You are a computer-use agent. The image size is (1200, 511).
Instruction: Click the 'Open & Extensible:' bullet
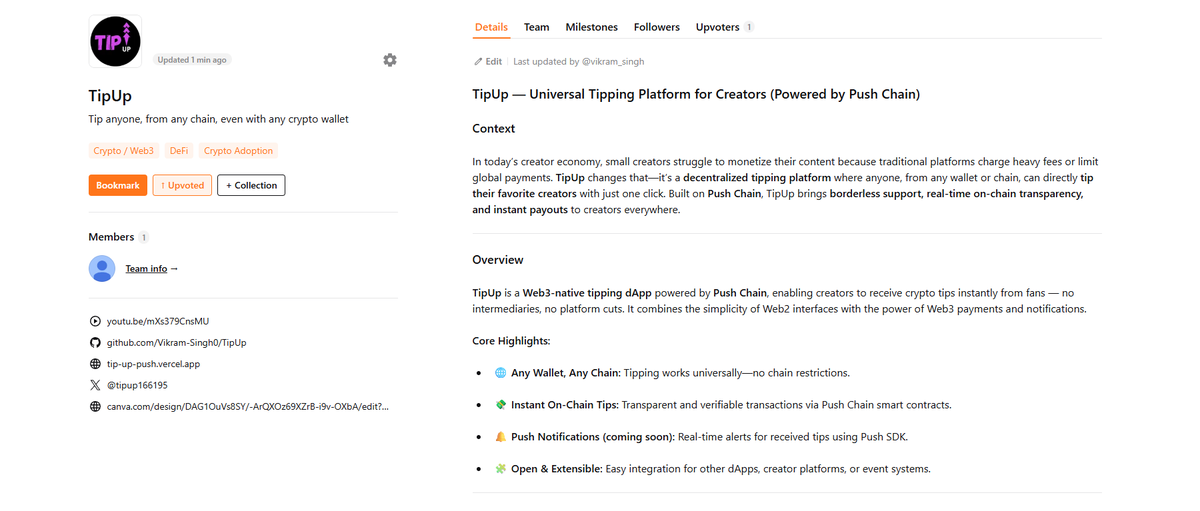557,469
